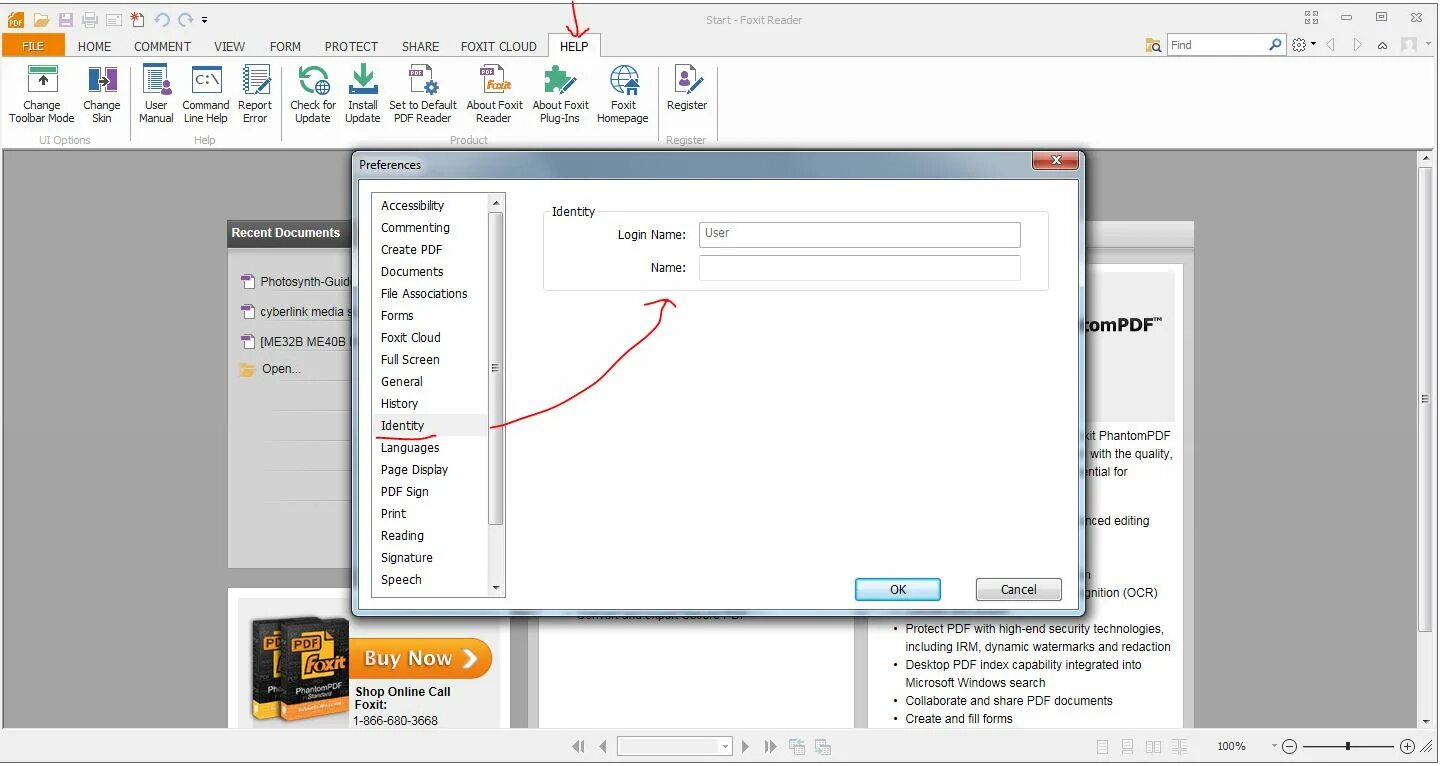The image size is (1442, 766).
Task: Click the folder search icon beside Find
Action: [1154, 45]
